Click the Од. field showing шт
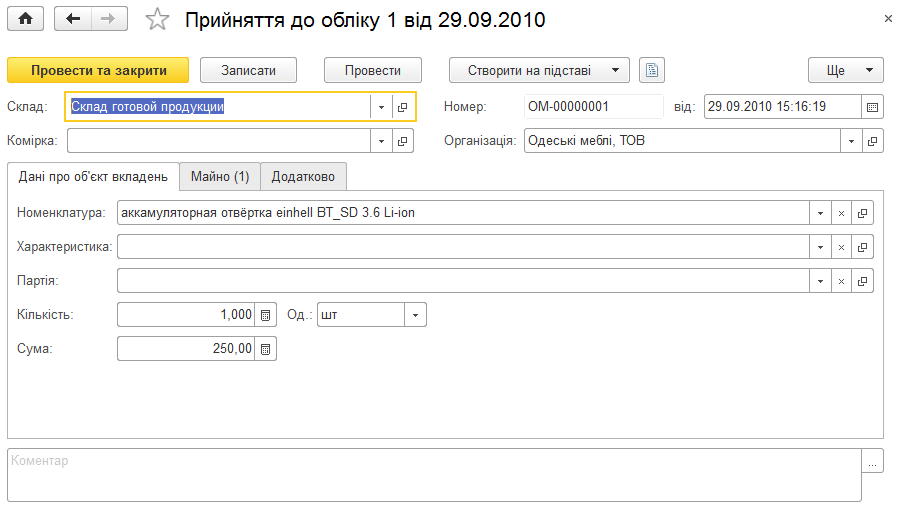 coord(361,315)
